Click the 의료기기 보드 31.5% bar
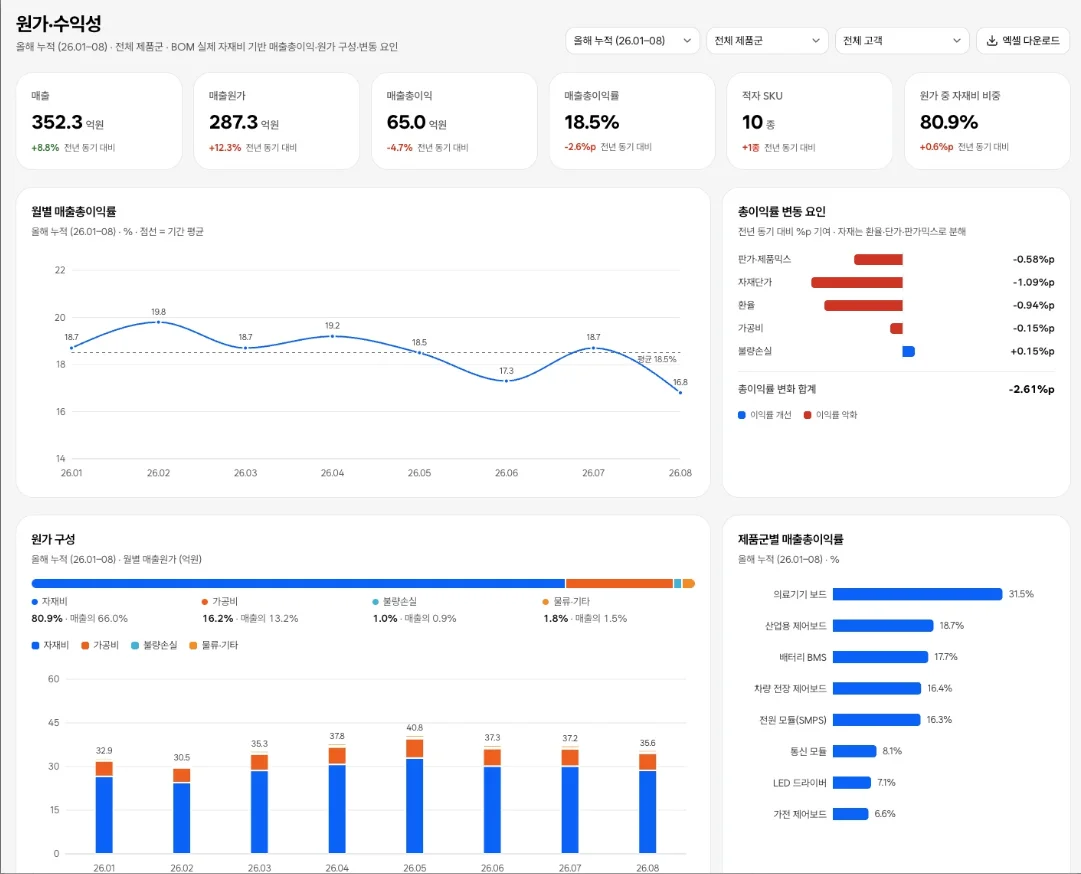 pyautogui.click(x=917, y=594)
